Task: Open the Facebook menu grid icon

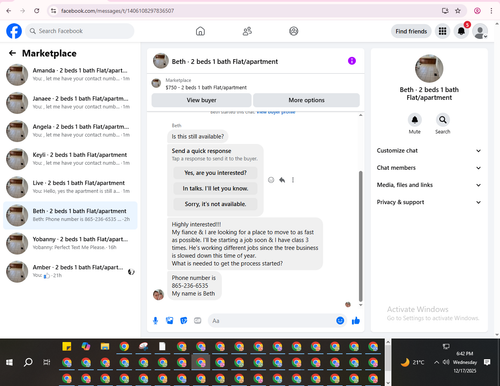Action: click(442, 31)
